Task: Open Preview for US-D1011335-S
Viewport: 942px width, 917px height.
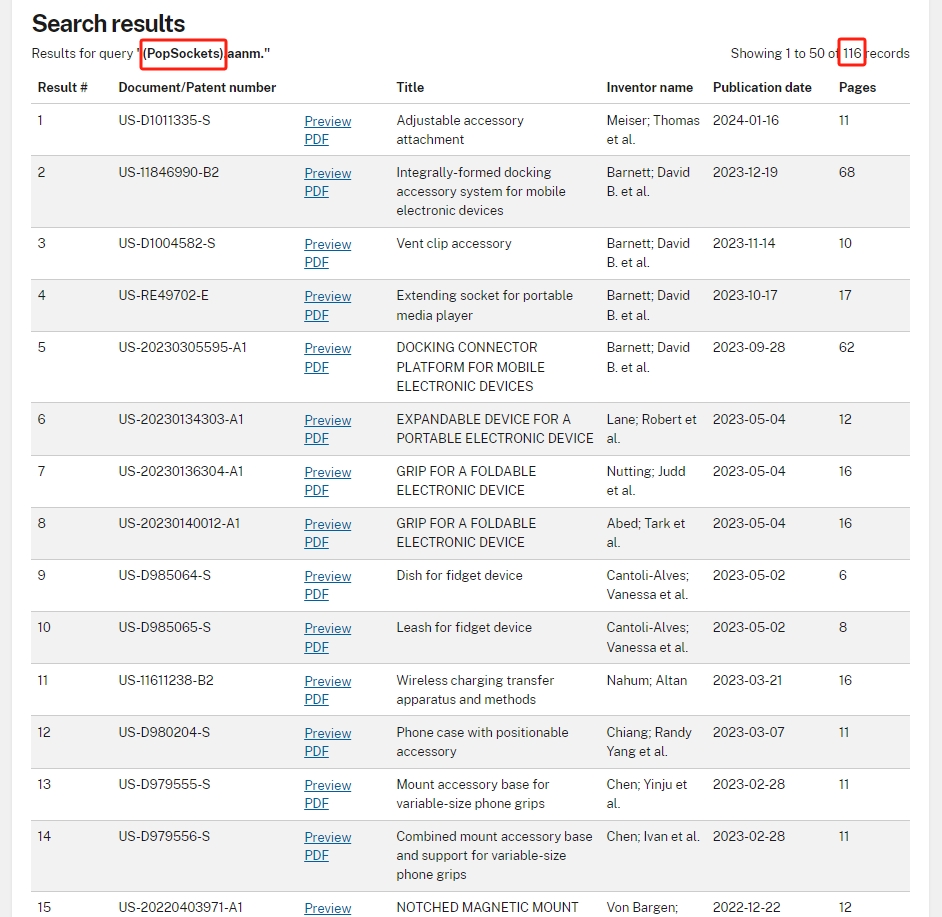Action: pos(327,121)
